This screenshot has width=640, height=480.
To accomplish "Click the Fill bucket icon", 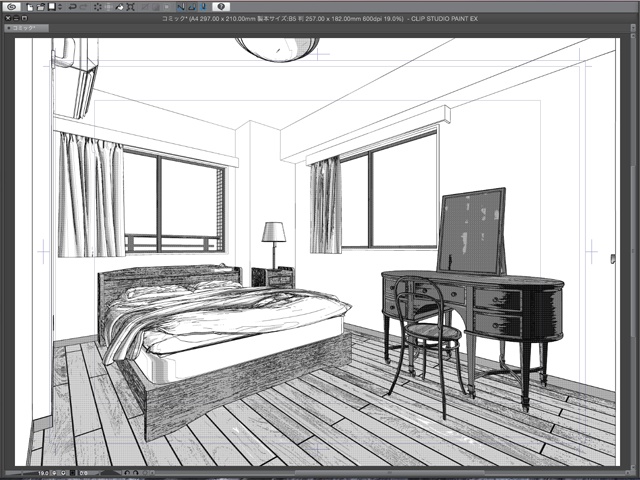I will pos(120,7).
